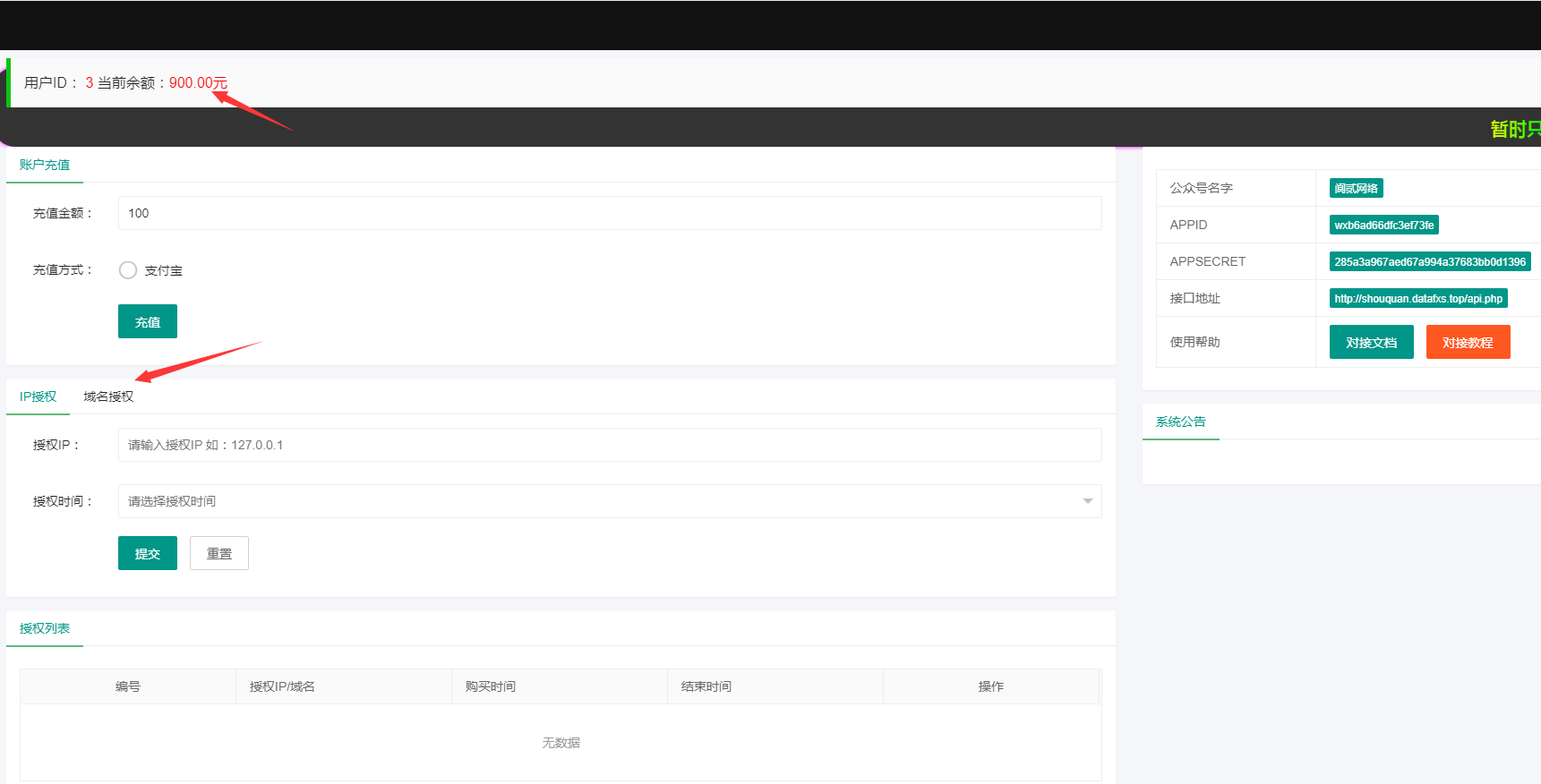Click the 阅贰网络 account name badge
Screen dimensions: 1541x784
(x=1356, y=188)
